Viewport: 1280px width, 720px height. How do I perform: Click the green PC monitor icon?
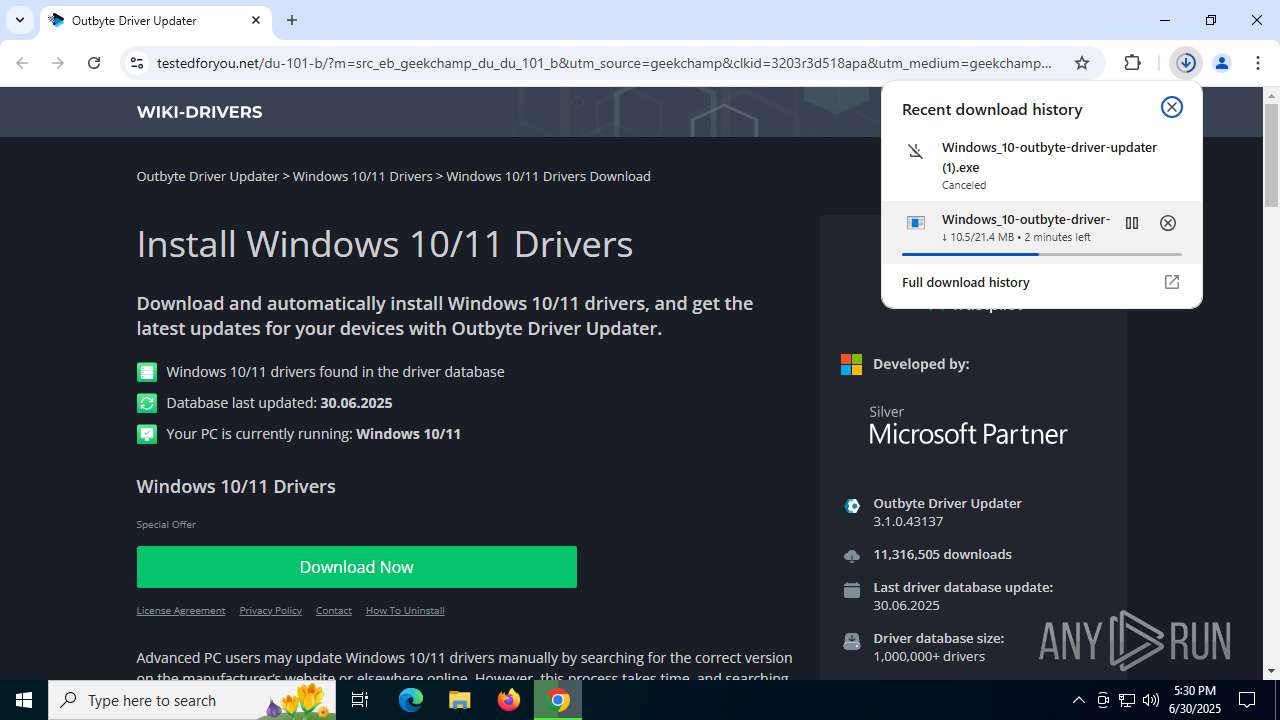[147, 434]
